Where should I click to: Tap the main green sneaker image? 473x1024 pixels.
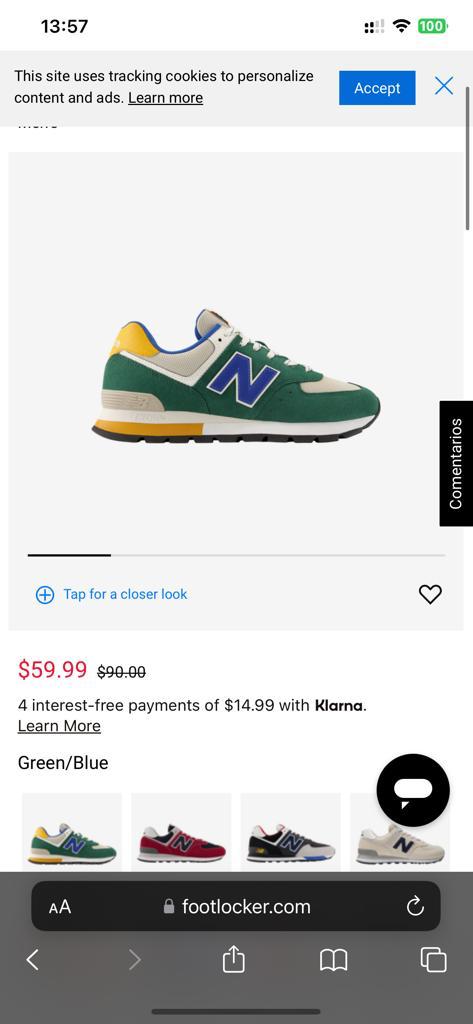pos(236,377)
